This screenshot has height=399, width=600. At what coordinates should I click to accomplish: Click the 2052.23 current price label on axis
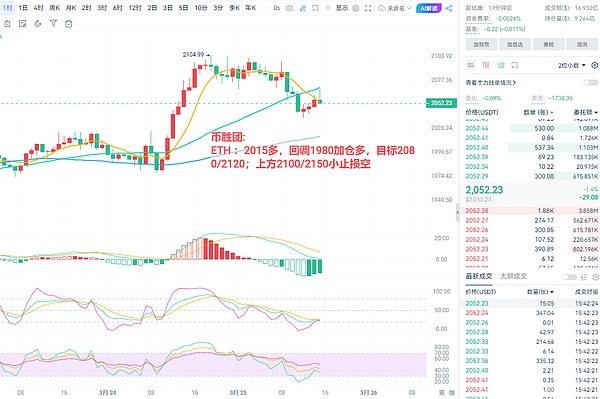click(442, 103)
